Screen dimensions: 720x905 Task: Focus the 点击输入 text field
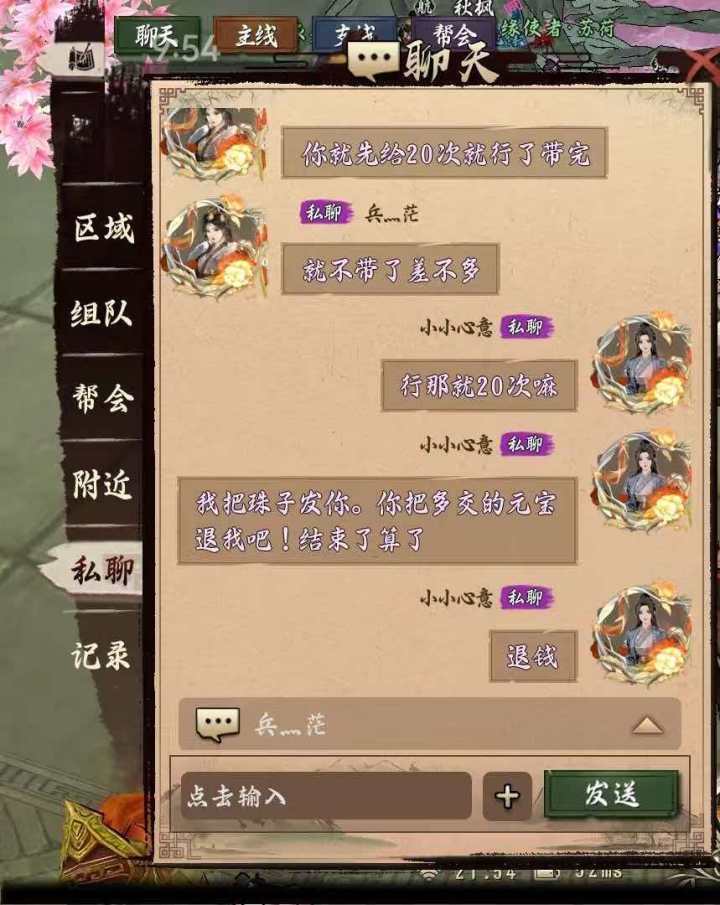point(326,796)
